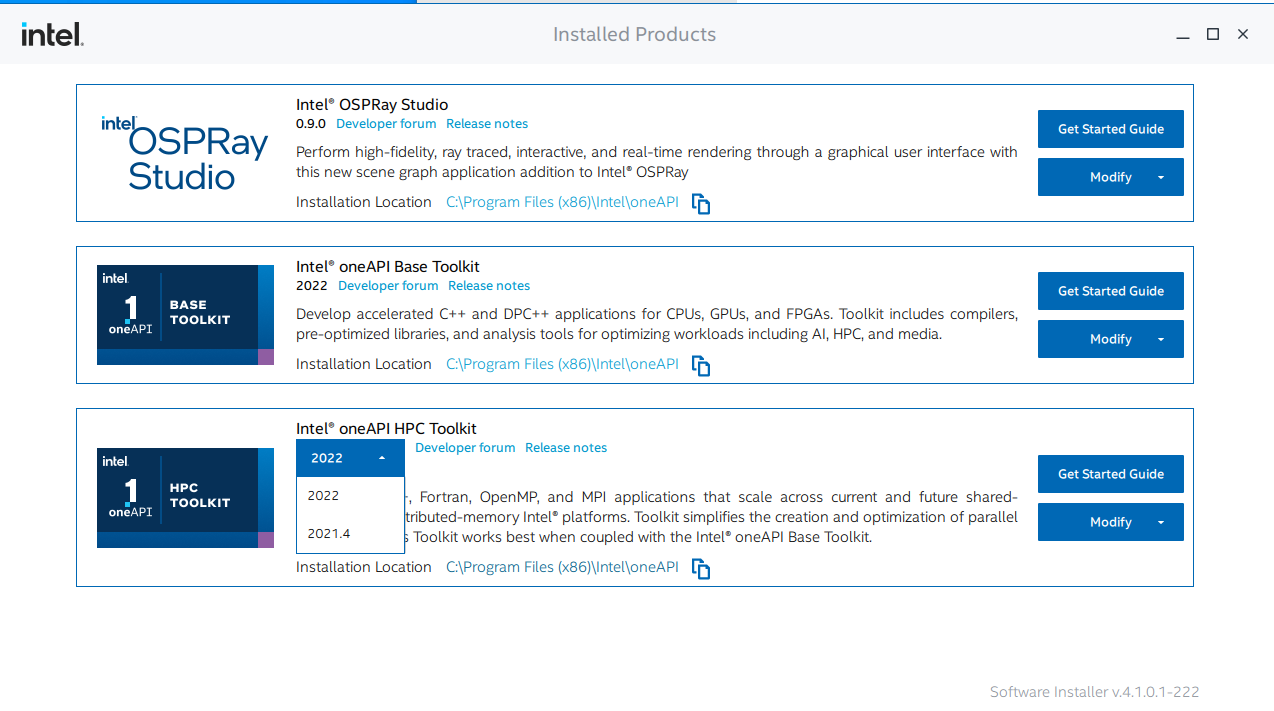Click the oneAPI Base Toolkit badge image
This screenshot has width=1274, height=711.
pos(184,313)
